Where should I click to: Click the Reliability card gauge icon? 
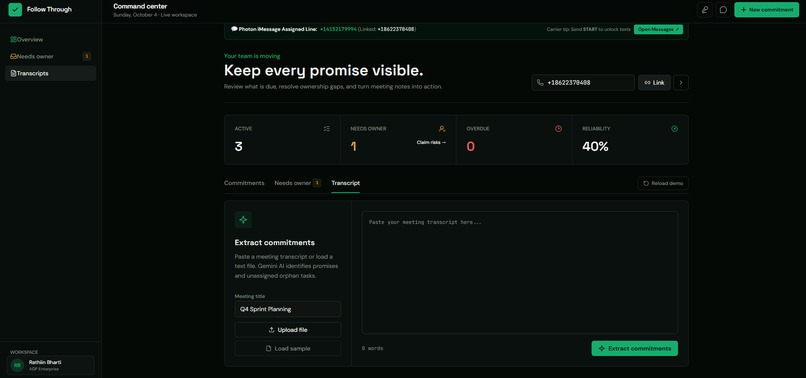(674, 129)
